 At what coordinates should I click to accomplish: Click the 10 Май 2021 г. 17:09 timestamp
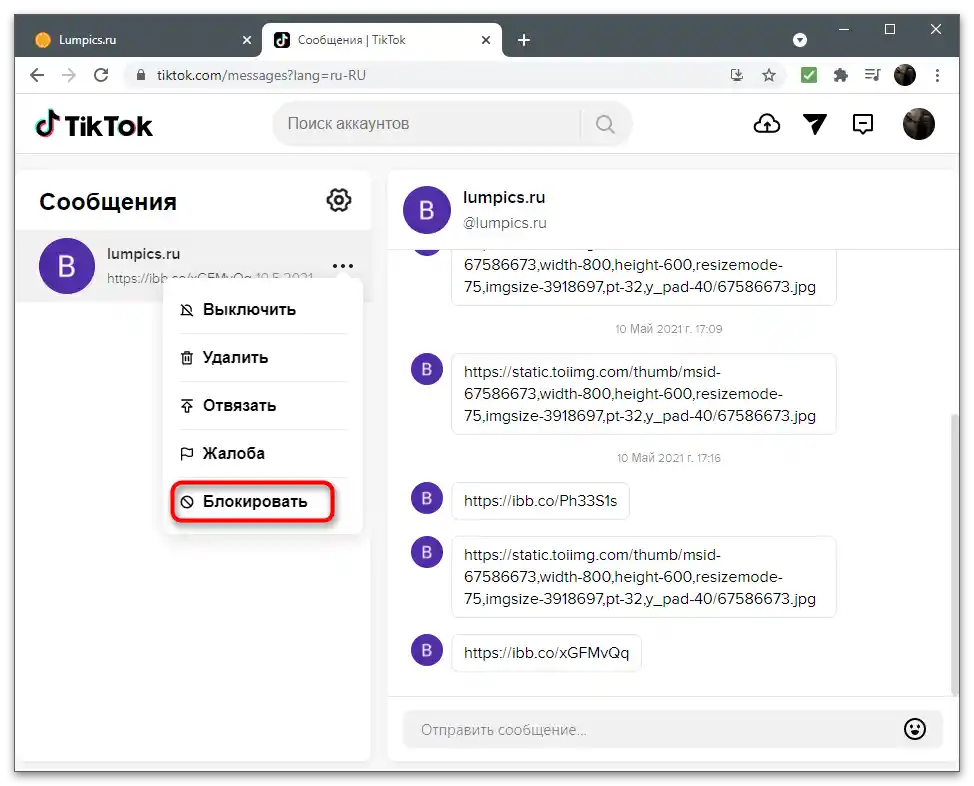click(x=668, y=329)
